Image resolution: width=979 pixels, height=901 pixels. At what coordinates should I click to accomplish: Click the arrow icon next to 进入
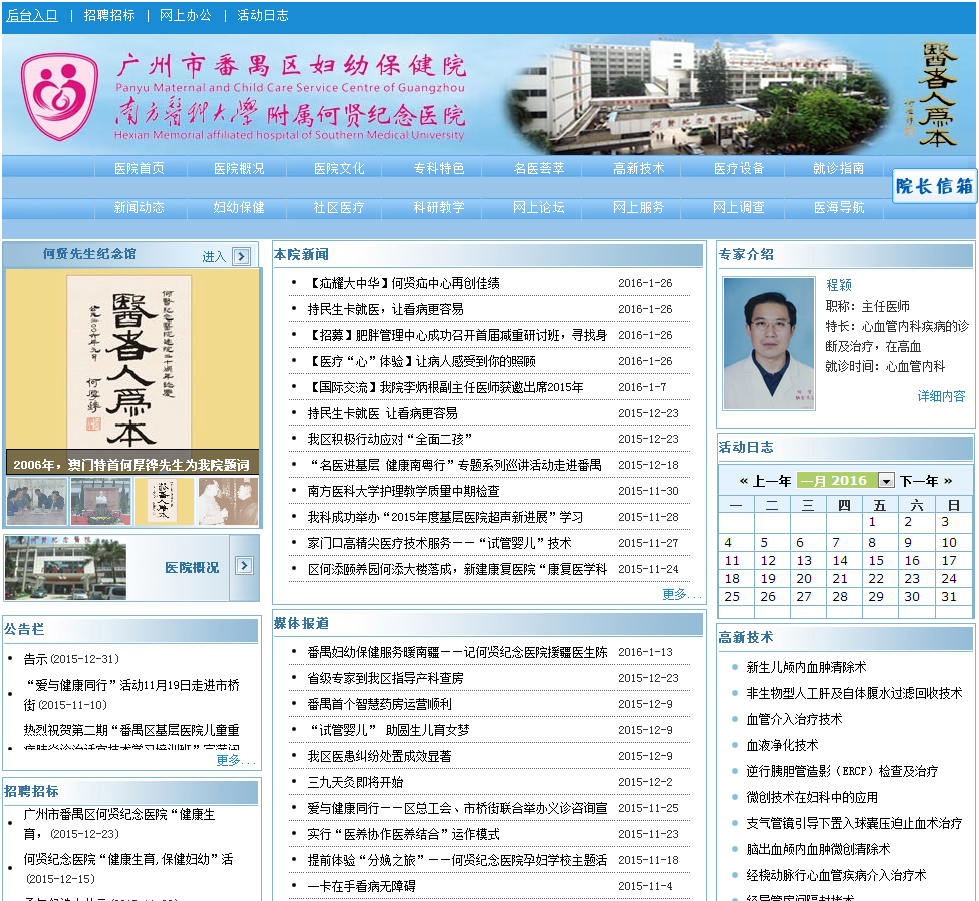point(242,256)
